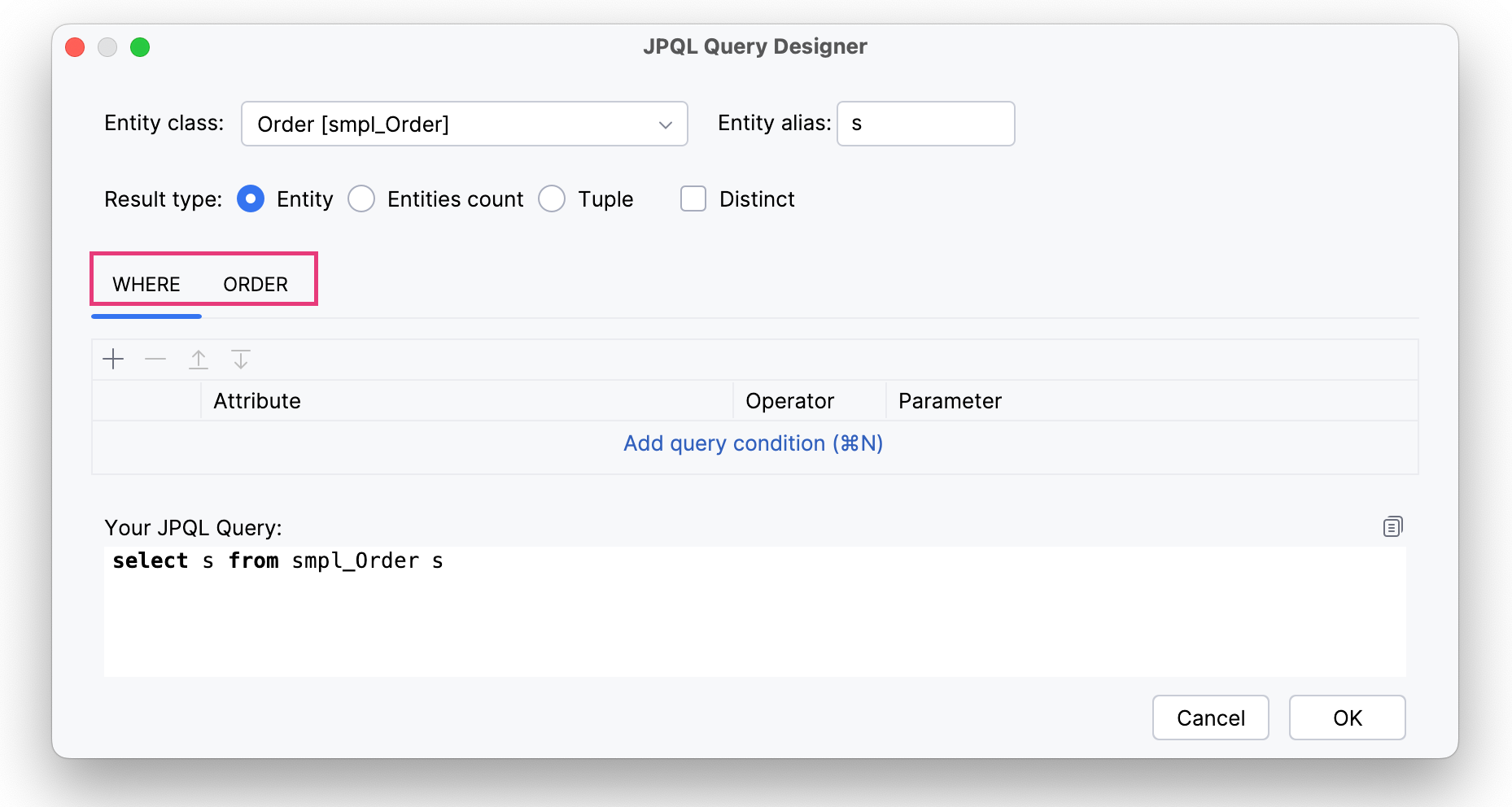Confirm the query with OK button
This screenshot has width=1512, height=807.
[1347, 718]
